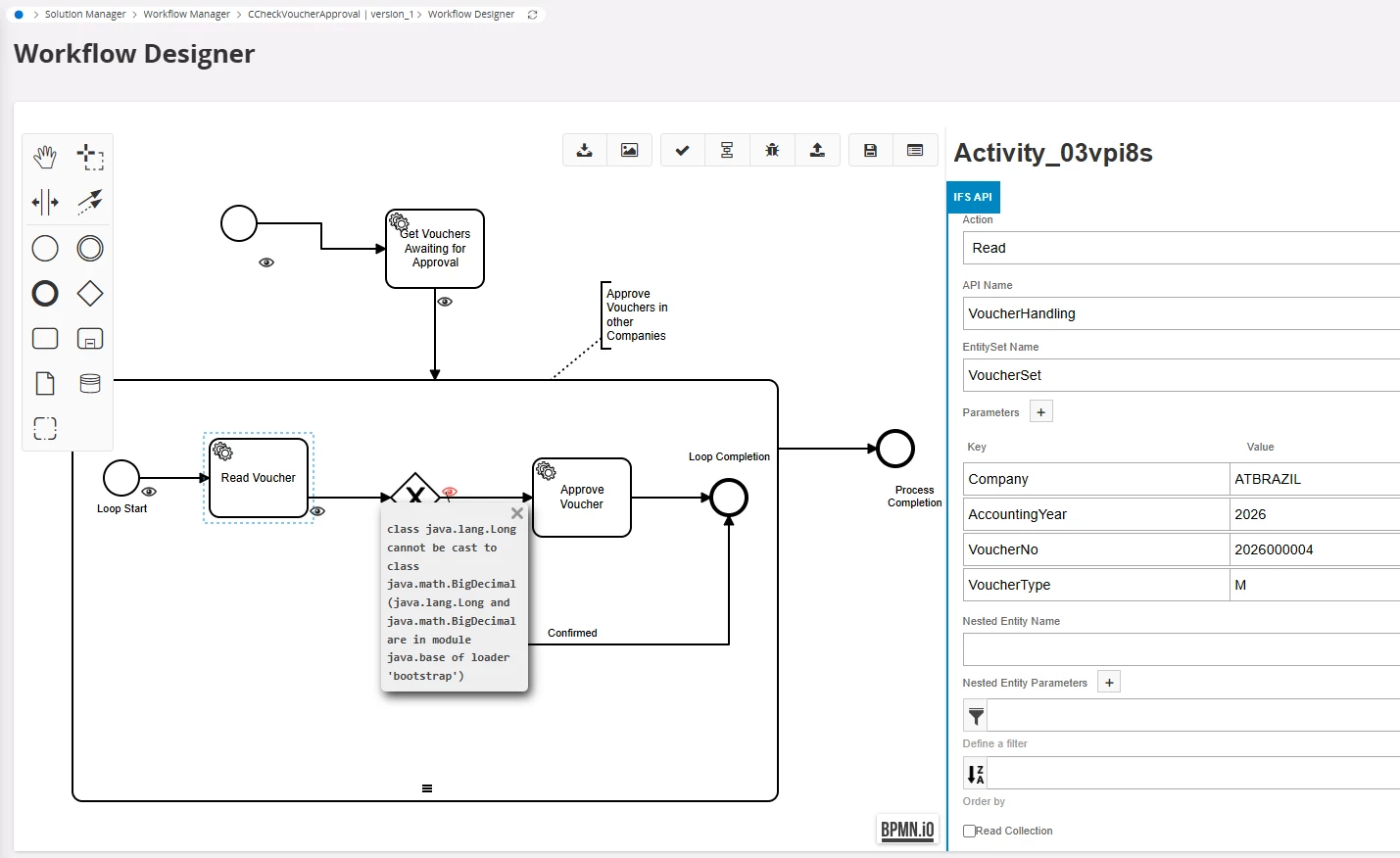The width and height of the screenshot is (1400, 858).
Task: Enable the Read Collection checkbox
Action: [970, 831]
